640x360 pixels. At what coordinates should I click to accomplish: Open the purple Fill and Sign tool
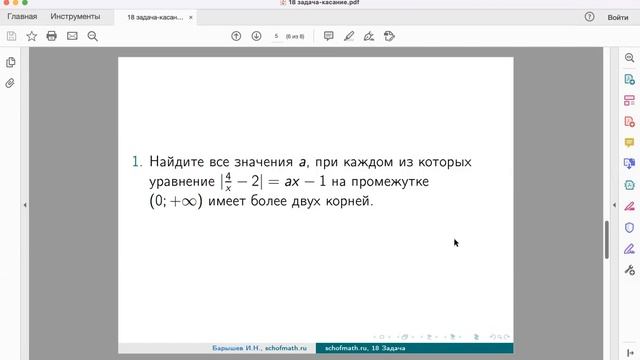pos(629,249)
